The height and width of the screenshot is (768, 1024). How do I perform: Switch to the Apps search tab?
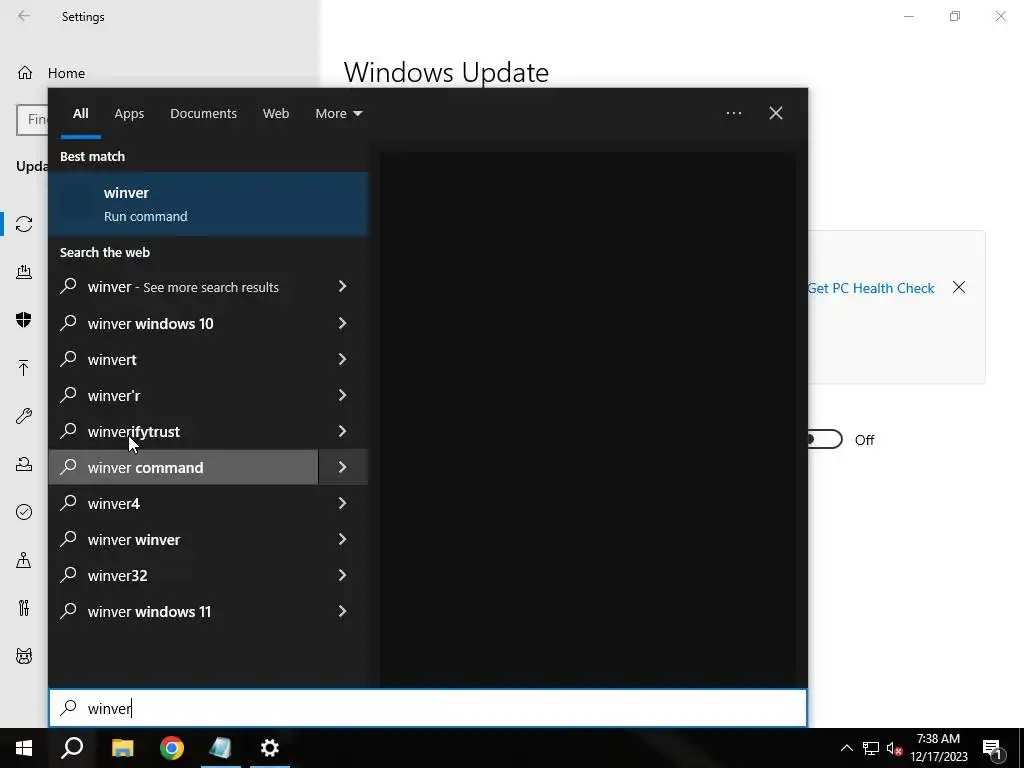tap(129, 114)
